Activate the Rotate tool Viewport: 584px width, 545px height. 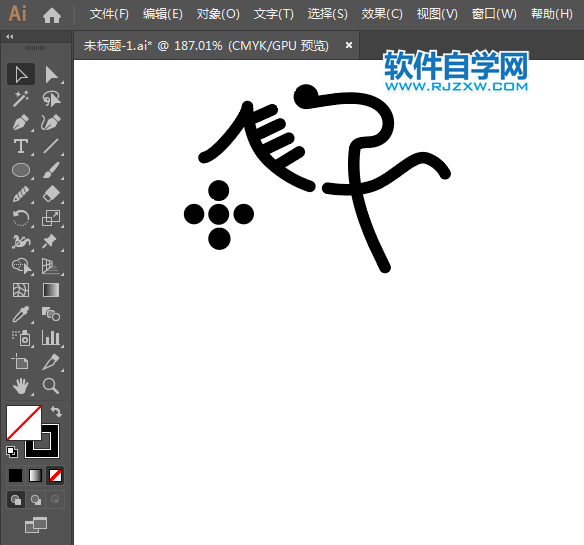21,218
